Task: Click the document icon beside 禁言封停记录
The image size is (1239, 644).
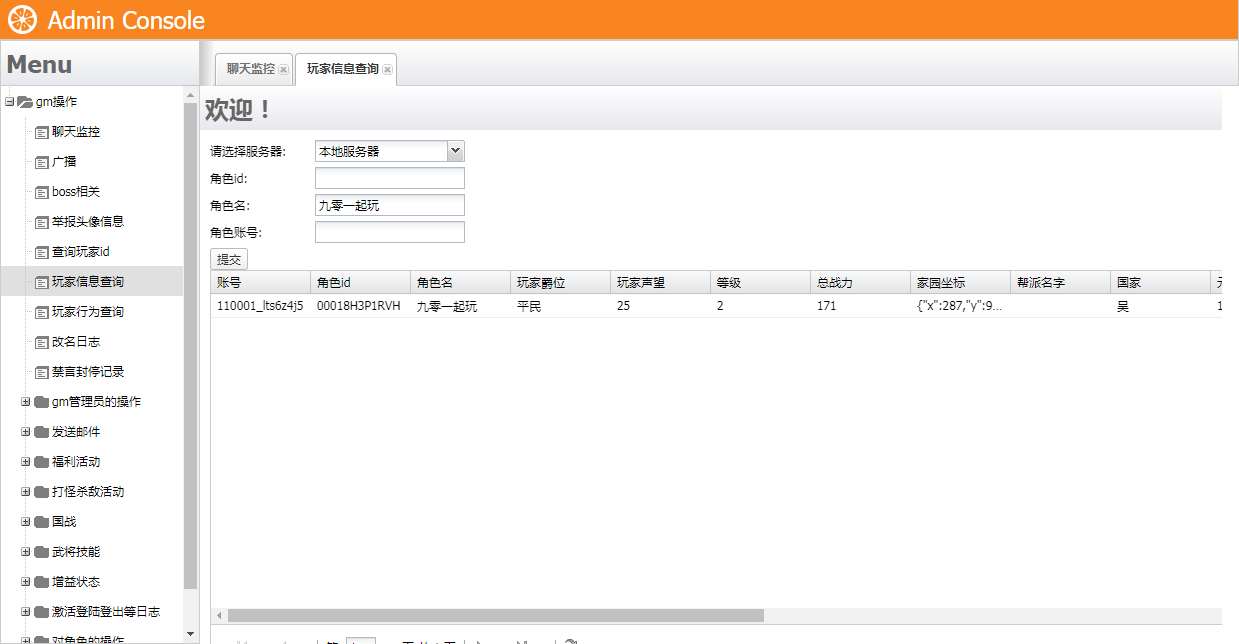Action: [x=40, y=371]
